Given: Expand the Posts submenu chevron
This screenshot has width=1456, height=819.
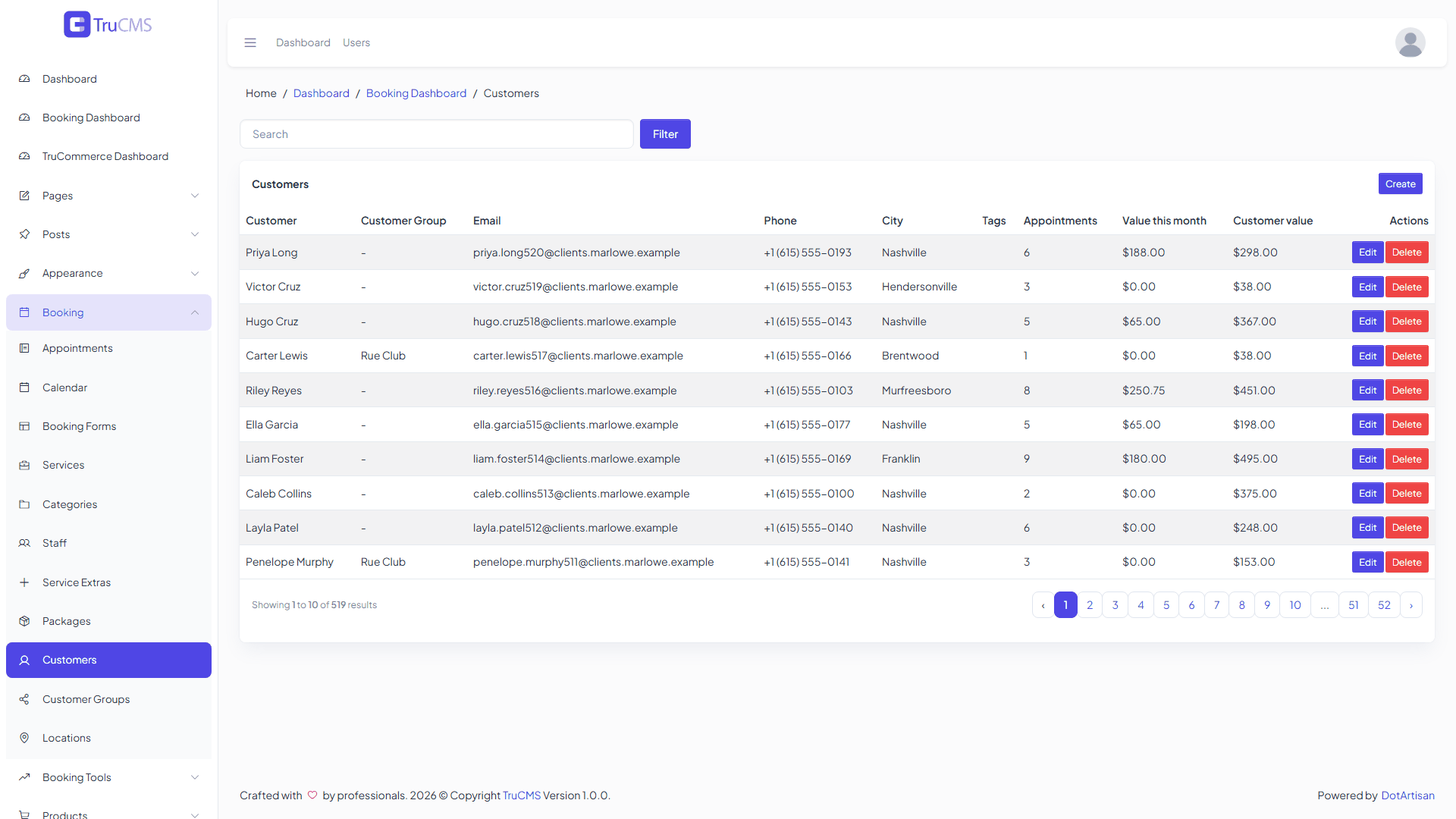Looking at the screenshot, I should click(x=195, y=234).
